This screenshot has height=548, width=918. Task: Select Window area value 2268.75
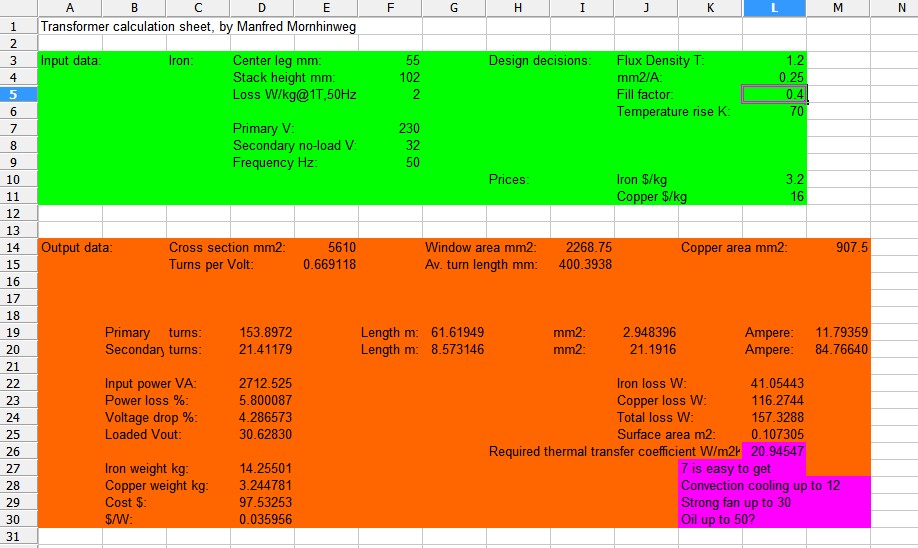coord(589,247)
